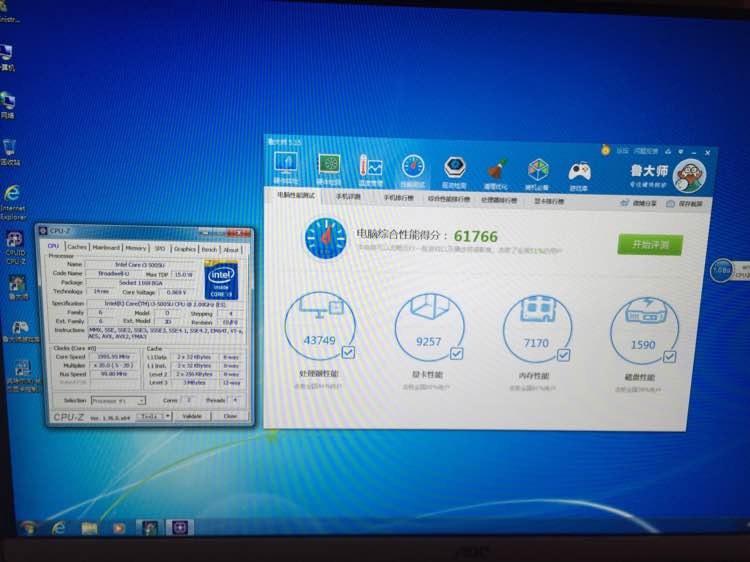Uncheck the disk performance test checkbox
The height and width of the screenshot is (562, 750).
[x=670, y=356]
